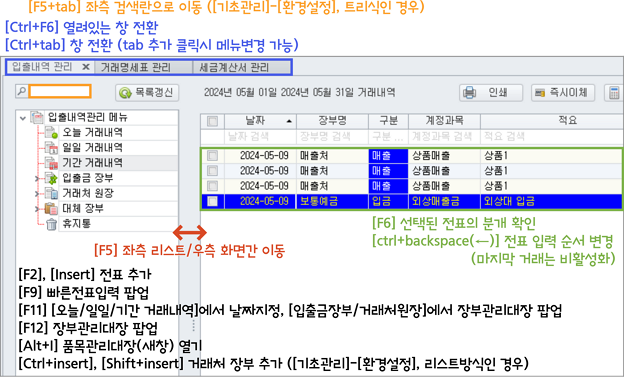Click the 적요 column header
Viewport: 624px width, 377px height.
[552, 121]
